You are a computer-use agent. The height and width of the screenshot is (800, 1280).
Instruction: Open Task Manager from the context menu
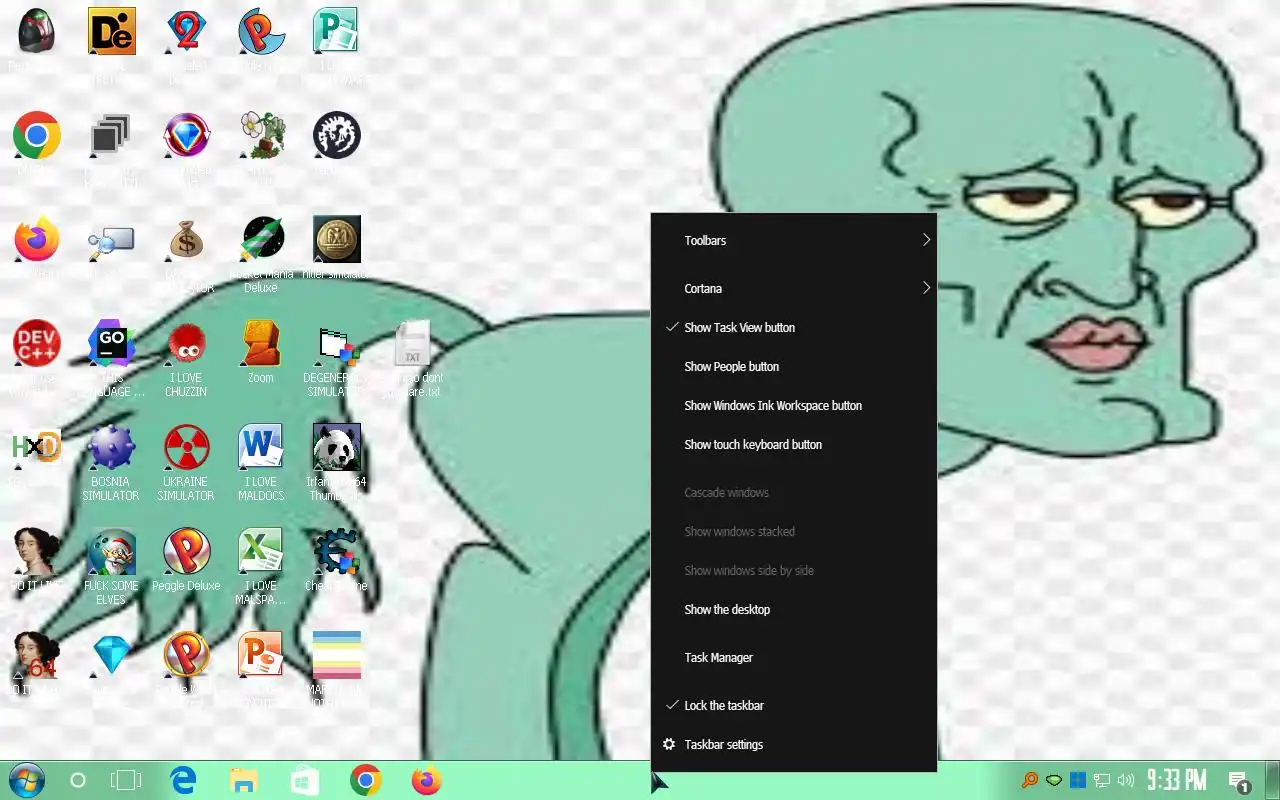[794, 658]
